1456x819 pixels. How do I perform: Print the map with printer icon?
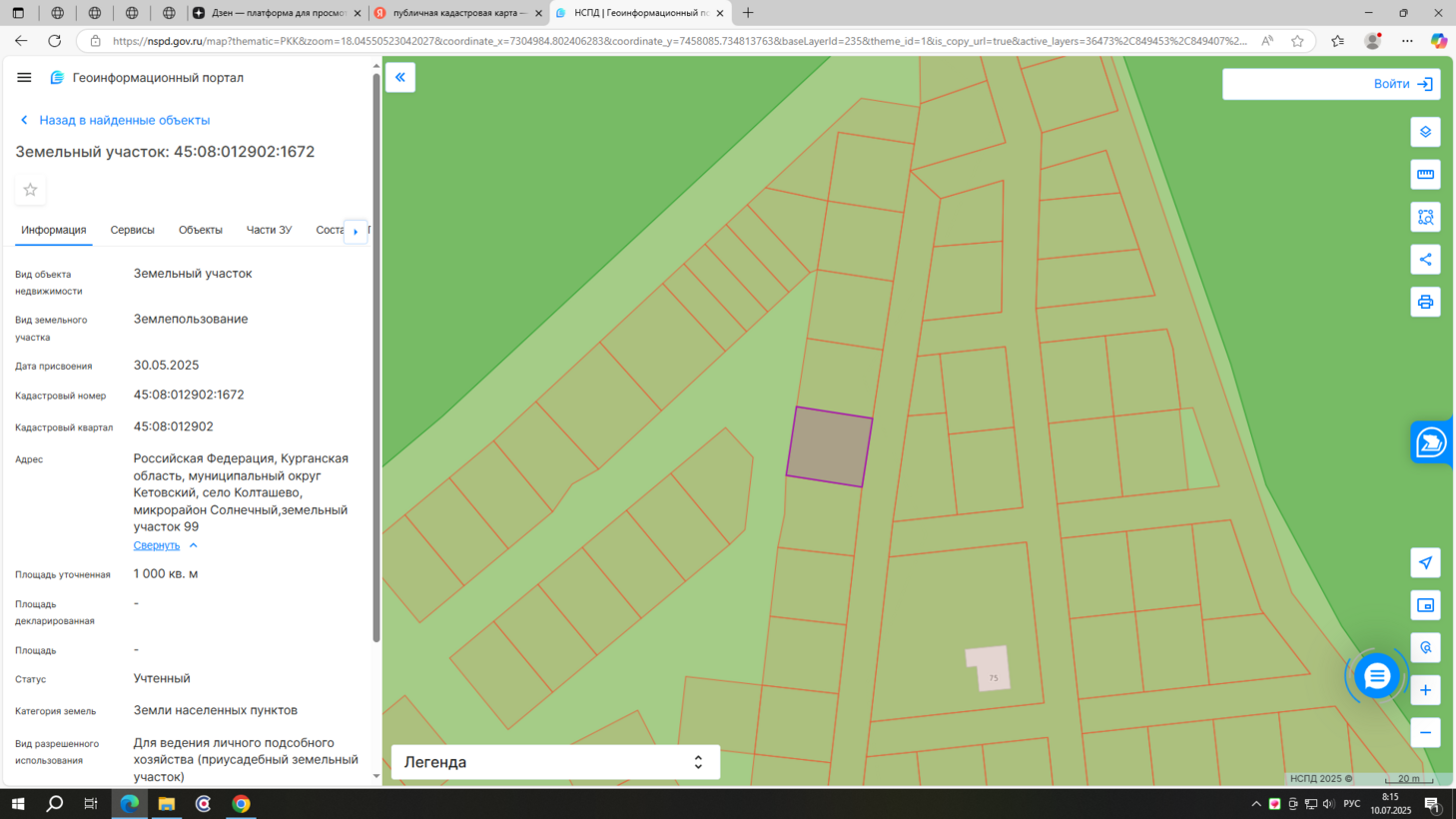coord(1425,302)
